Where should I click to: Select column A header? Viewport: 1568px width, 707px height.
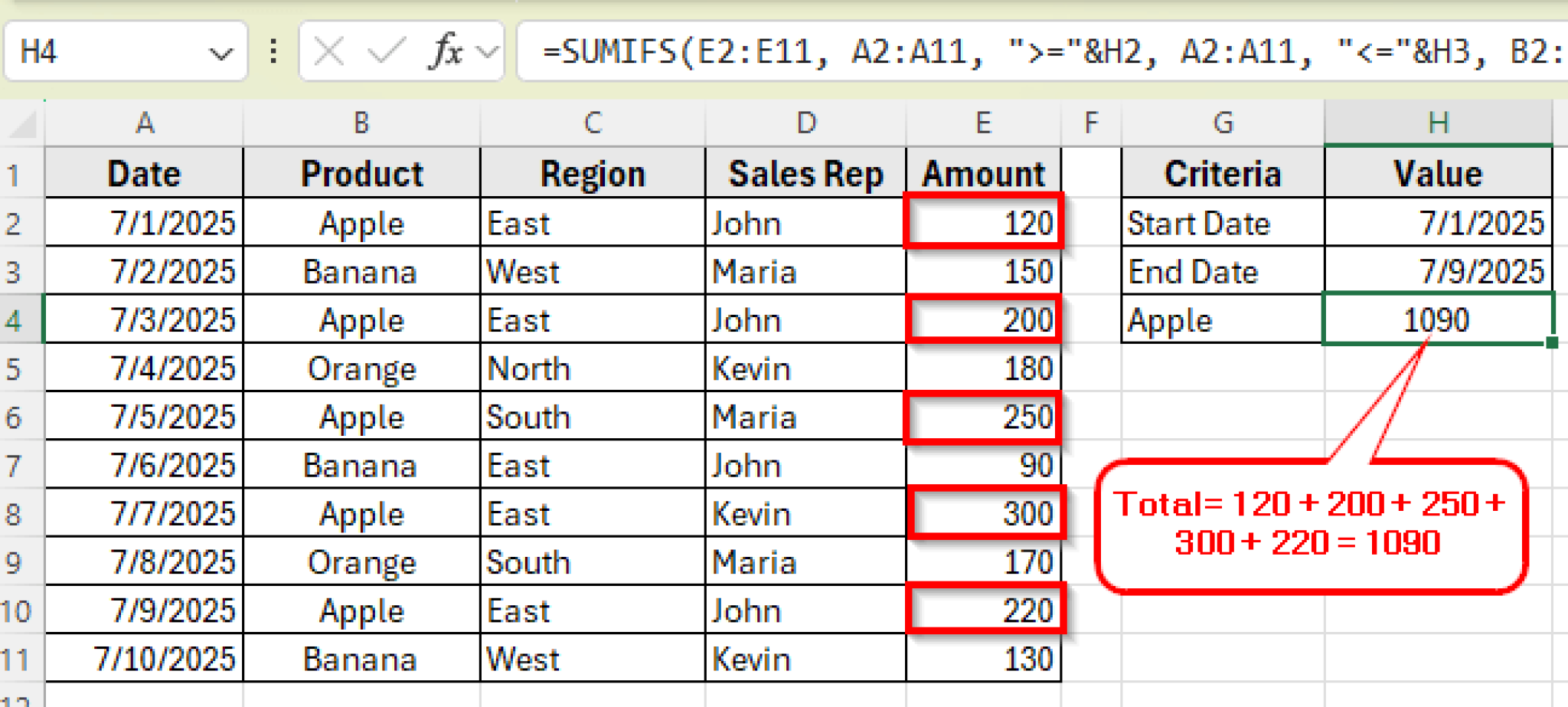point(144,123)
